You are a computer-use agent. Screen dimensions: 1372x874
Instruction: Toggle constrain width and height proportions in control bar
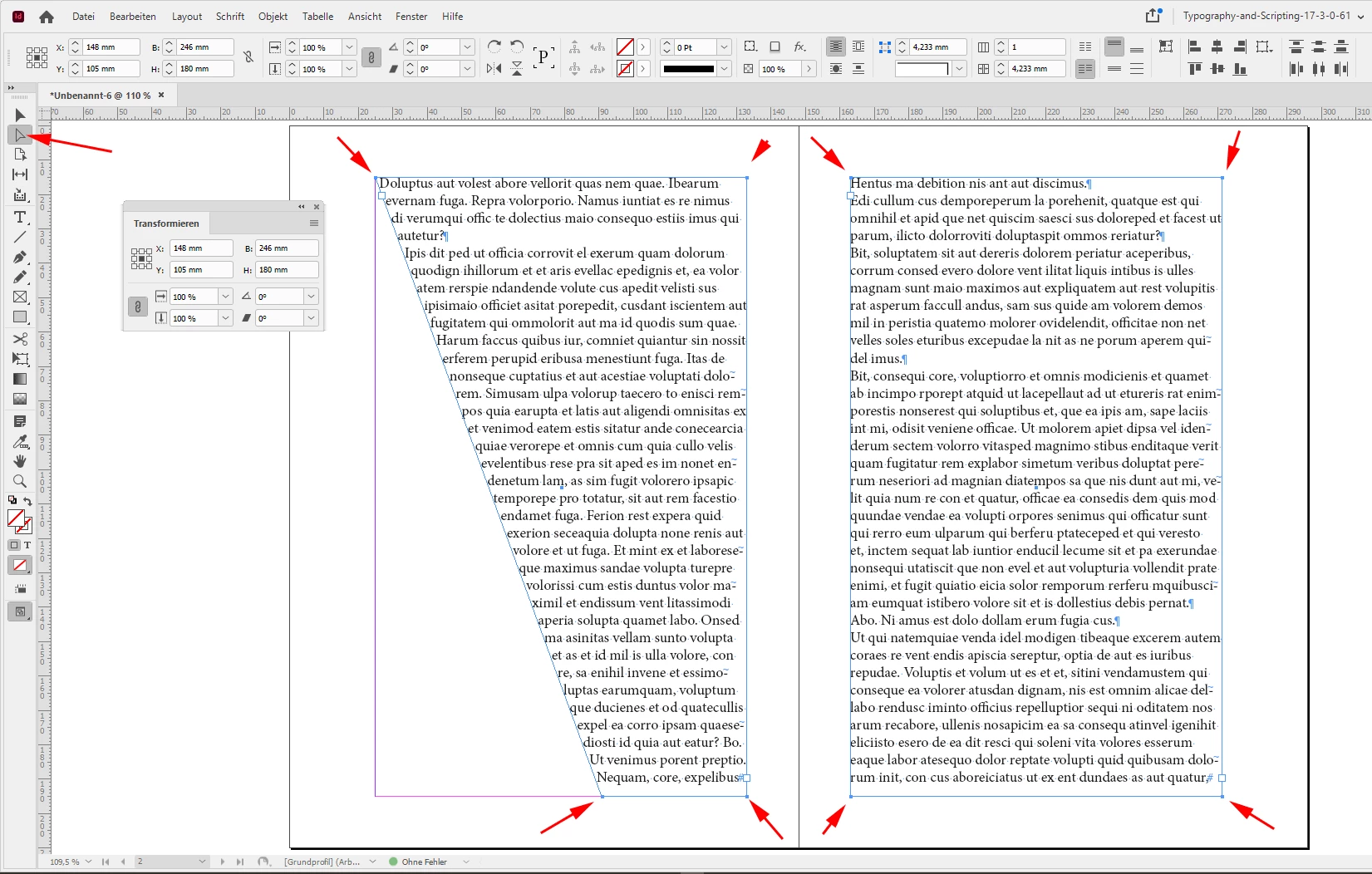coord(248,57)
